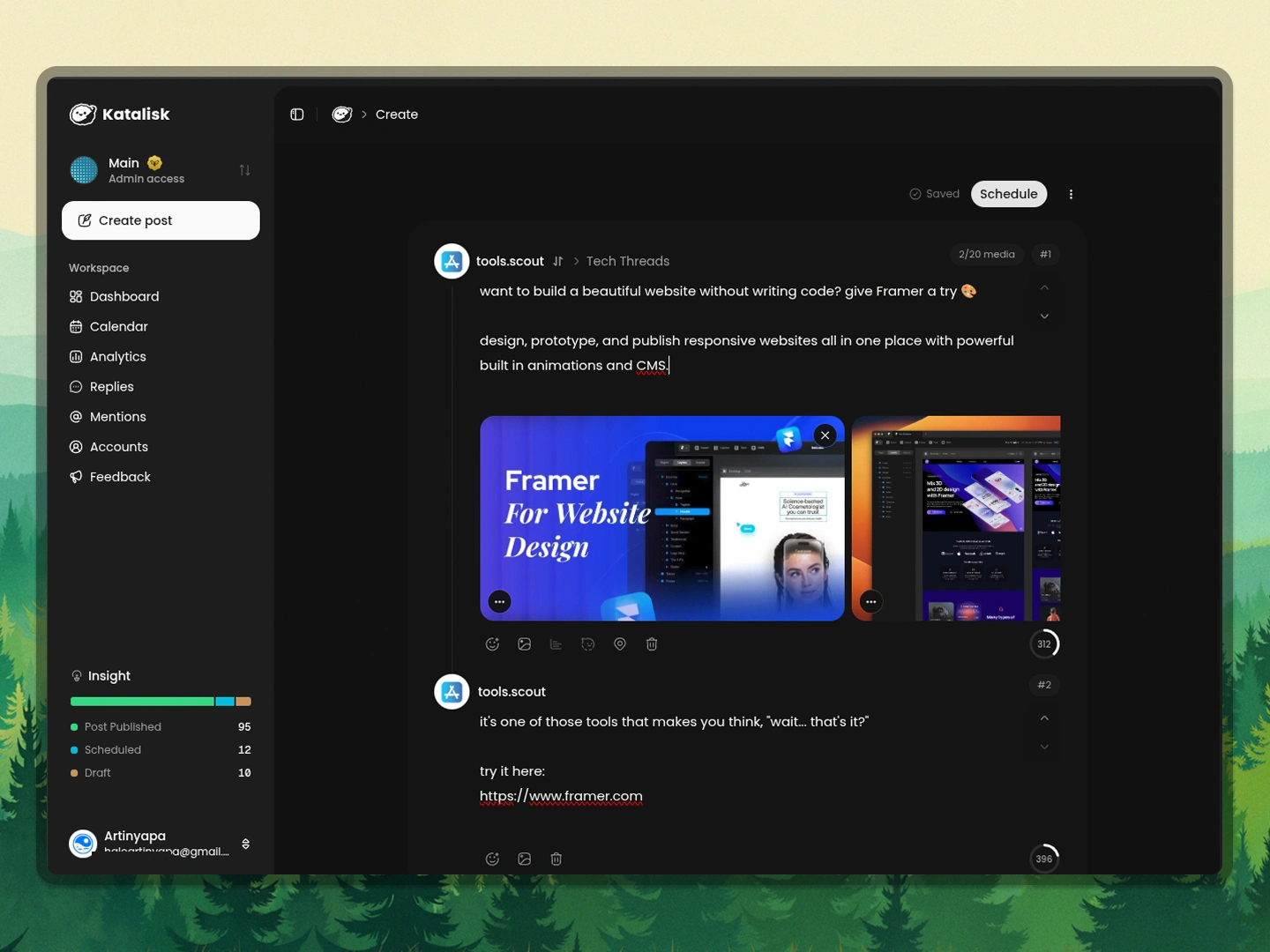1270x952 pixels.
Task: Click the dashed sticker icon in post #1 toolbar
Action: (x=588, y=644)
